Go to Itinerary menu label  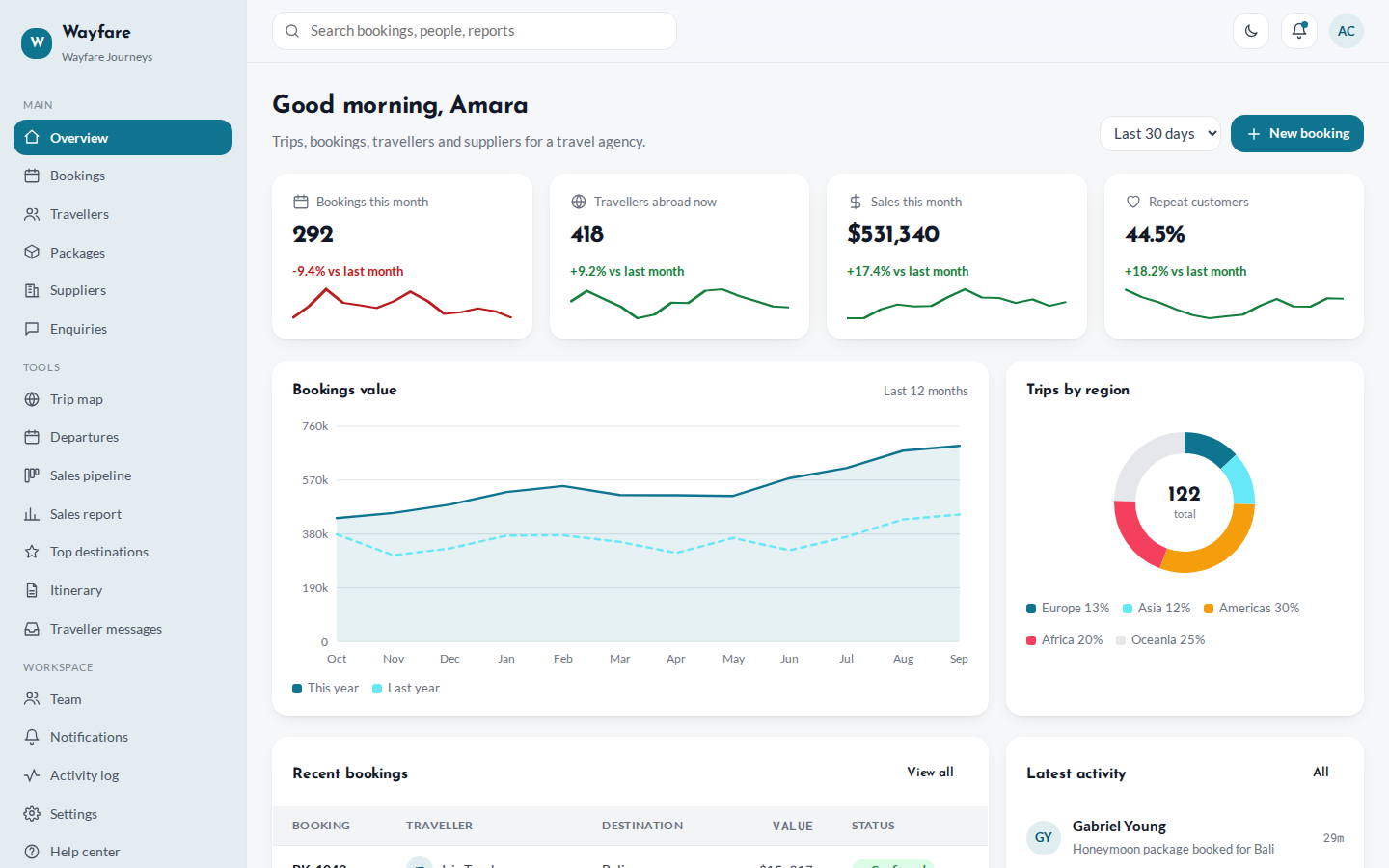pos(76,590)
